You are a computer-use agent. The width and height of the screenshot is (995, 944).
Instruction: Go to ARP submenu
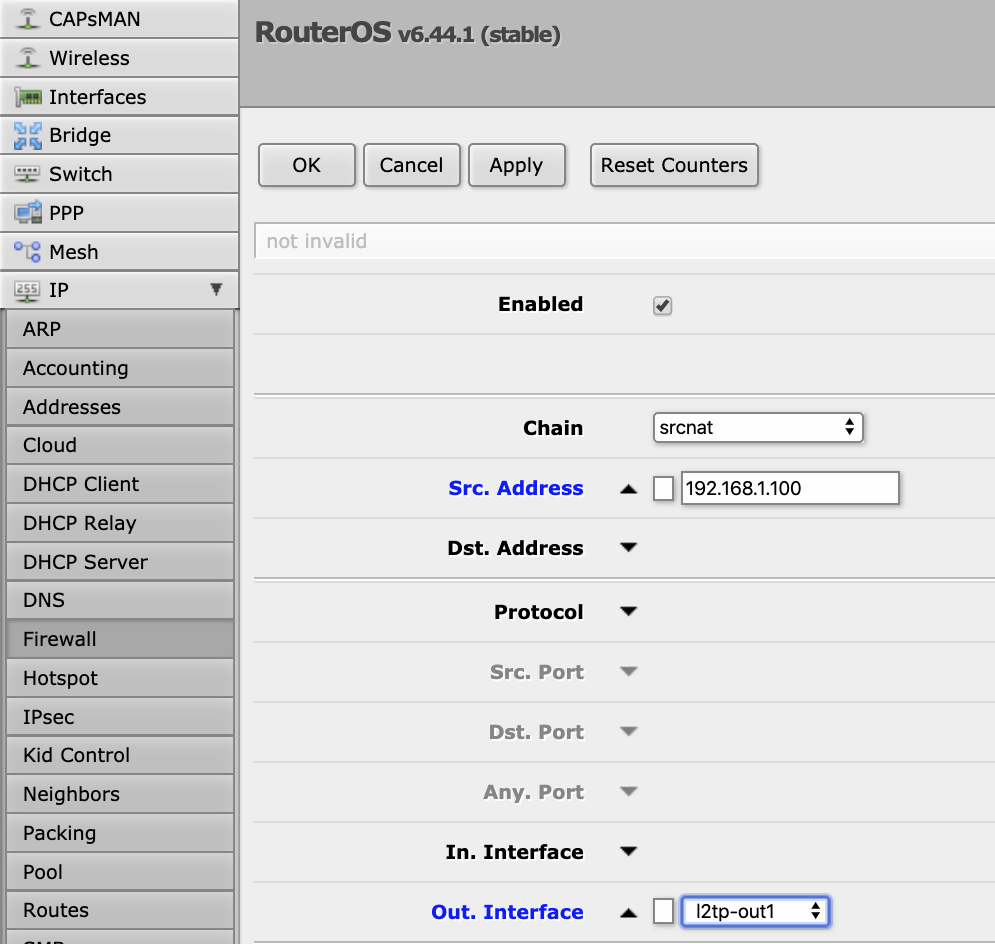pos(120,329)
